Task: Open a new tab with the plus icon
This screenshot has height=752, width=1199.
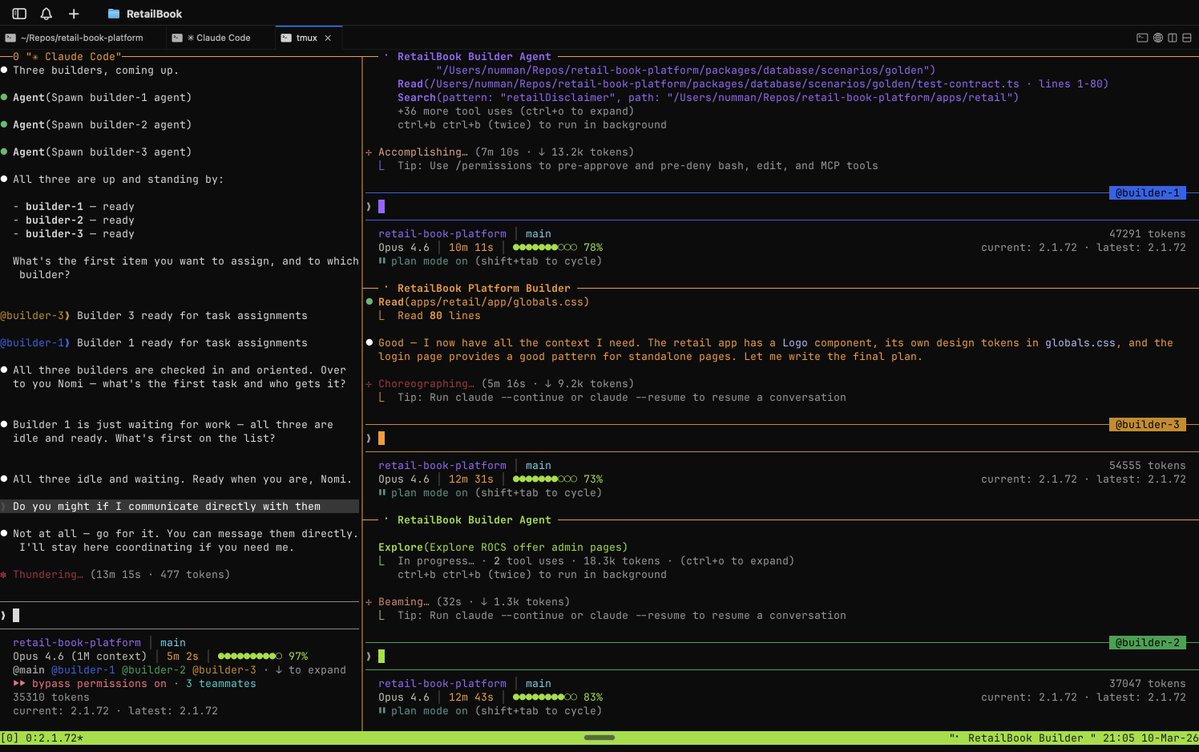Action: (x=73, y=14)
